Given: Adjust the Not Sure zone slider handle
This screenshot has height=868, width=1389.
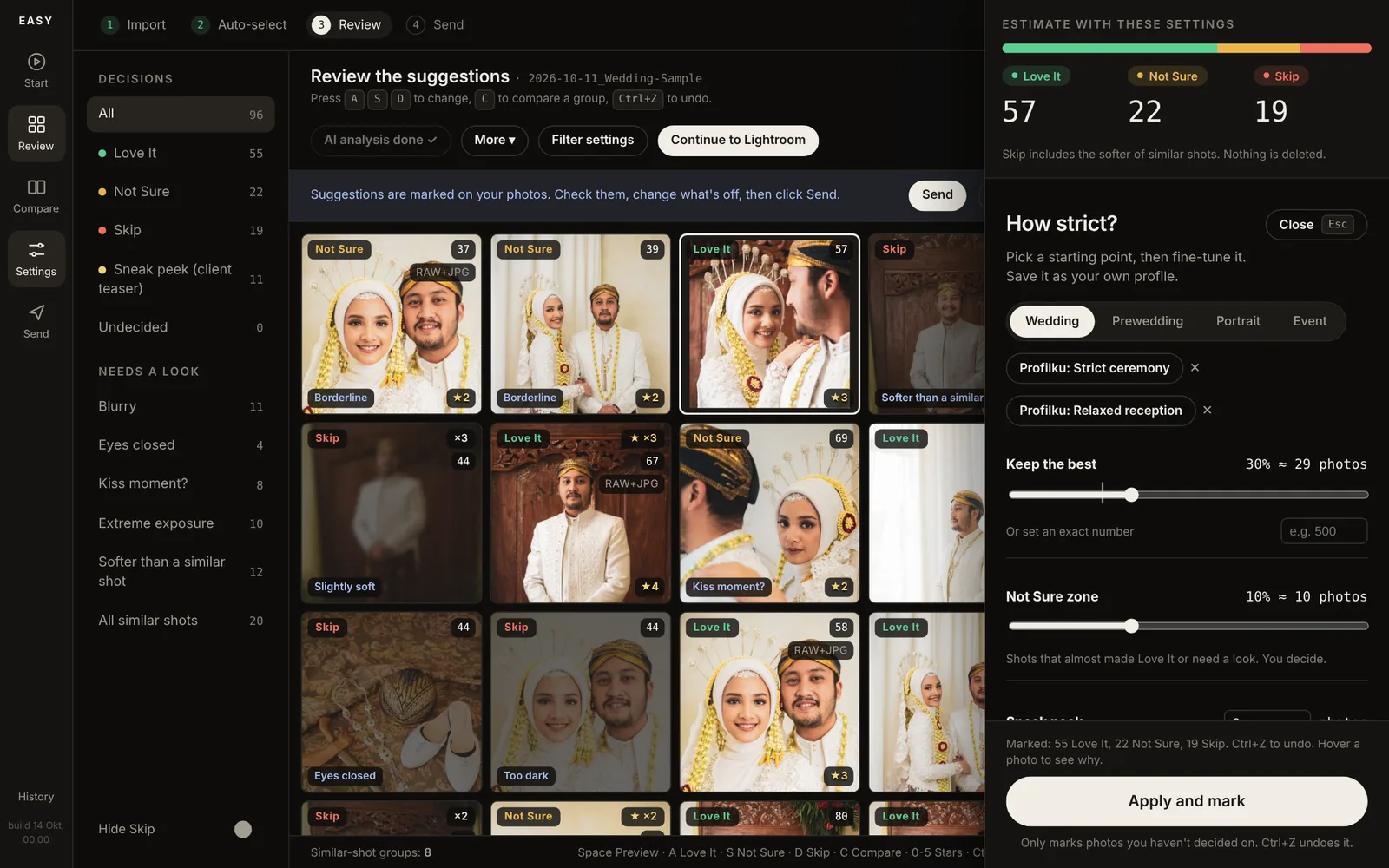Looking at the screenshot, I should pos(1131,626).
